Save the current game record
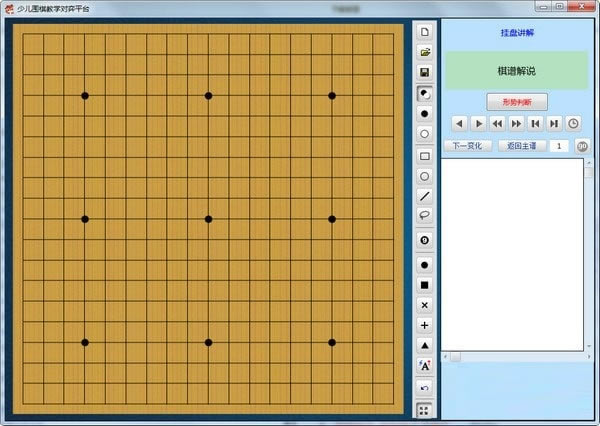600x426 pixels. click(x=424, y=72)
